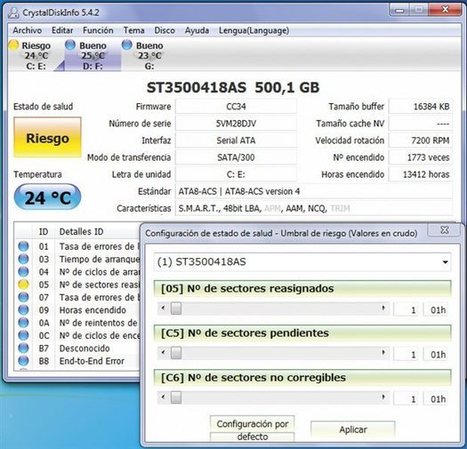Click the blue status icon for disk G:
This screenshot has width=467, height=449.
pos(127,45)
